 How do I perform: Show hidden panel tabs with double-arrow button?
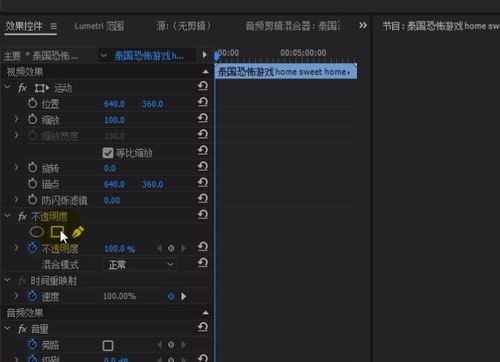(363, 26)
